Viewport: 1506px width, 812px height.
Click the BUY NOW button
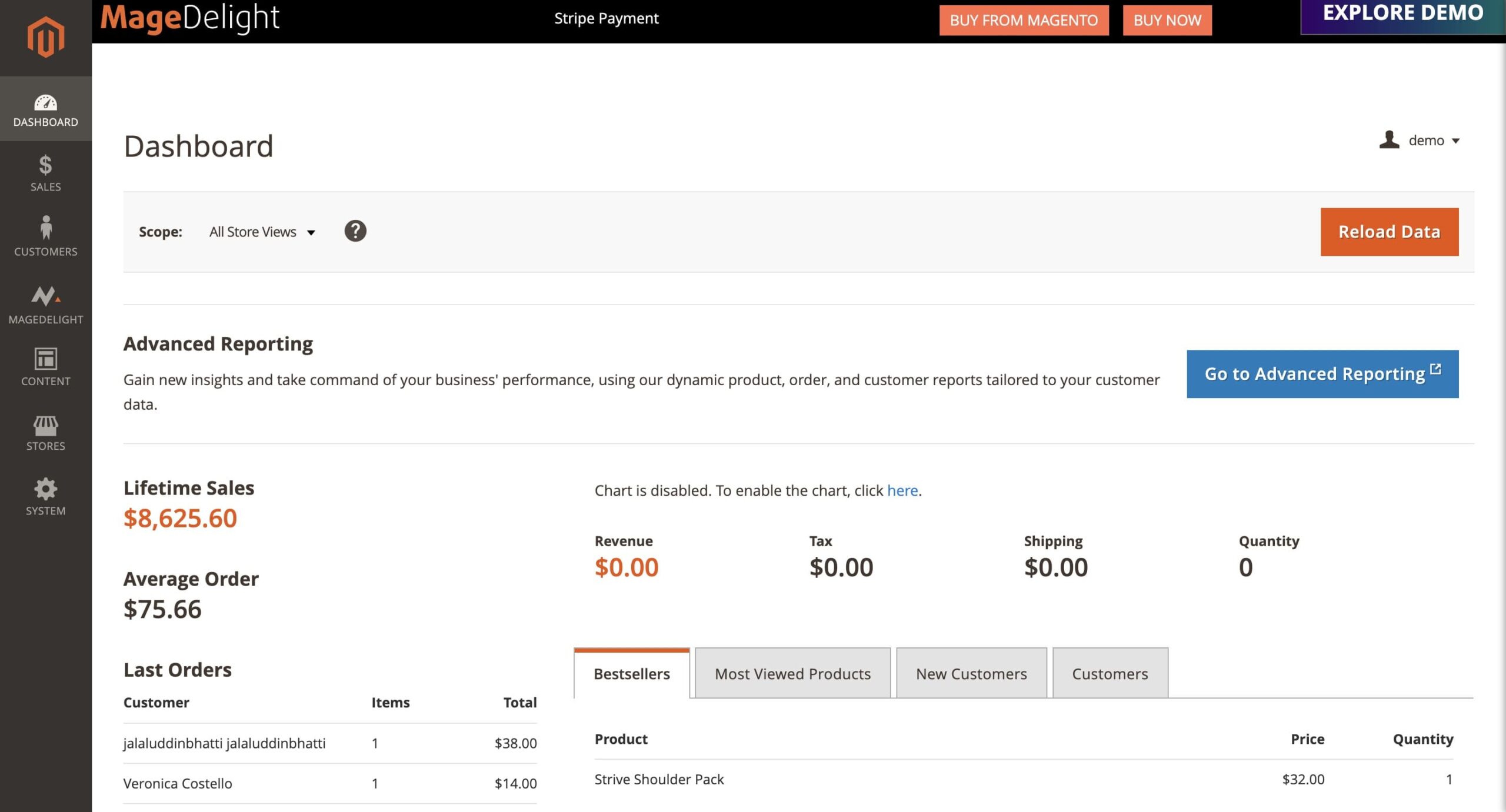click(x=1167, y=20)
